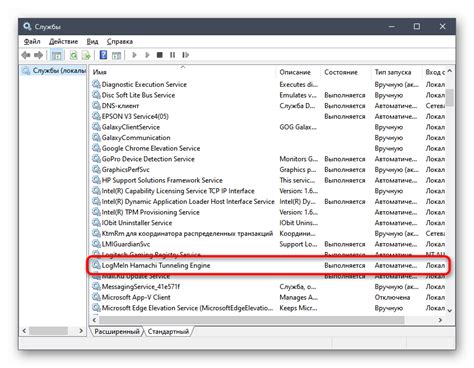Open Help via blue question mark icon
Viewport: 474px width, 368px height.
[x=103, y=55]
